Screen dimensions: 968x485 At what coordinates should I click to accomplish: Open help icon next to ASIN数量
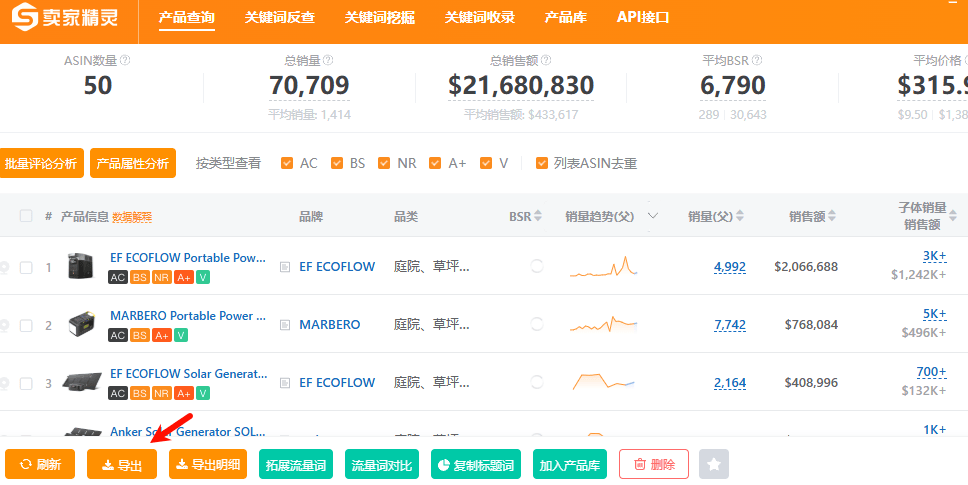[125, 60]
